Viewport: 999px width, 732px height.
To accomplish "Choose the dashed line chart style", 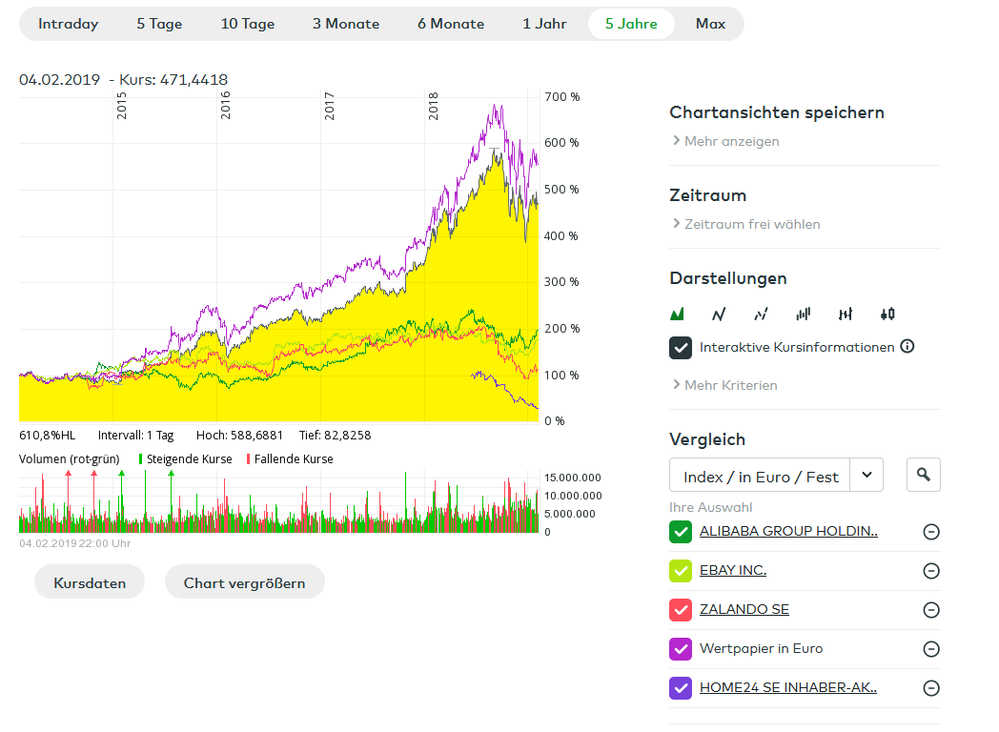I will [761, 314].
